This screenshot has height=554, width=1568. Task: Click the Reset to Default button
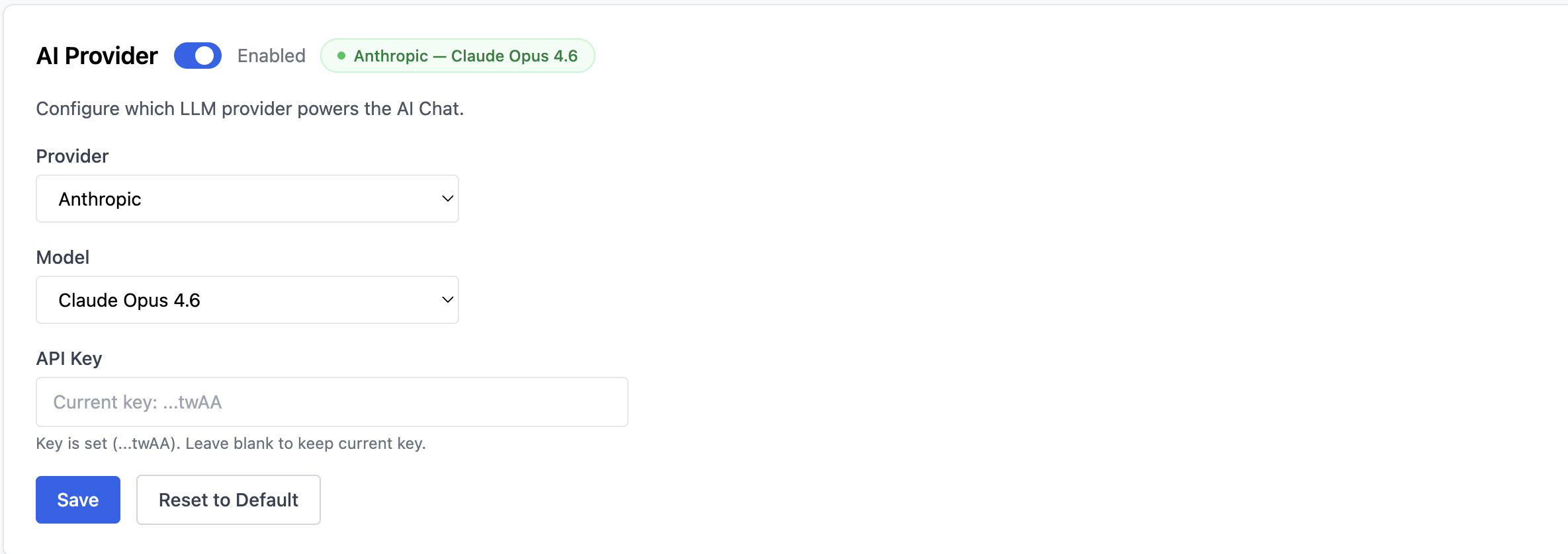click(x=228, y=500)
